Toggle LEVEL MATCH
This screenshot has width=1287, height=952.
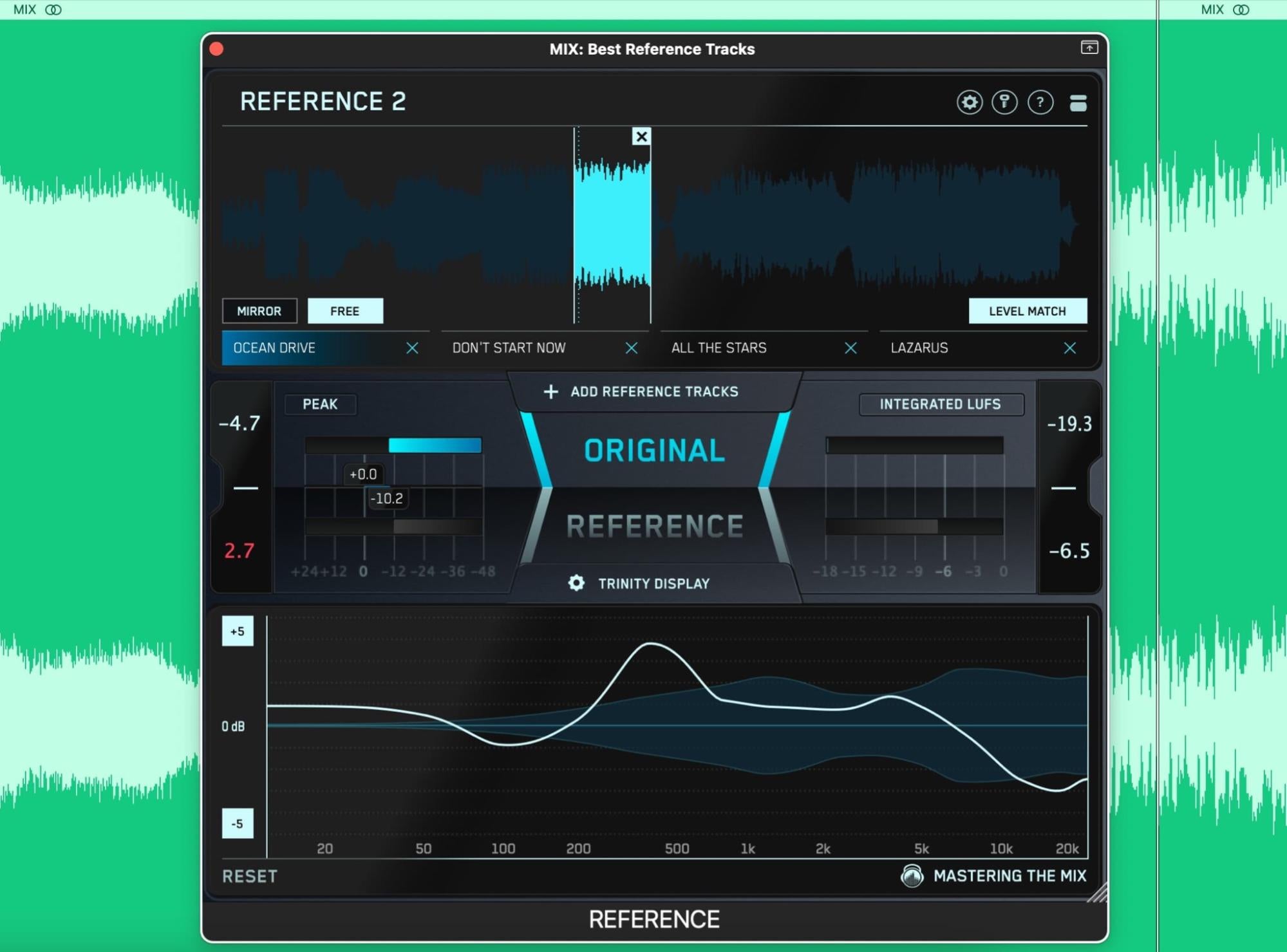tap(1028, 311)
